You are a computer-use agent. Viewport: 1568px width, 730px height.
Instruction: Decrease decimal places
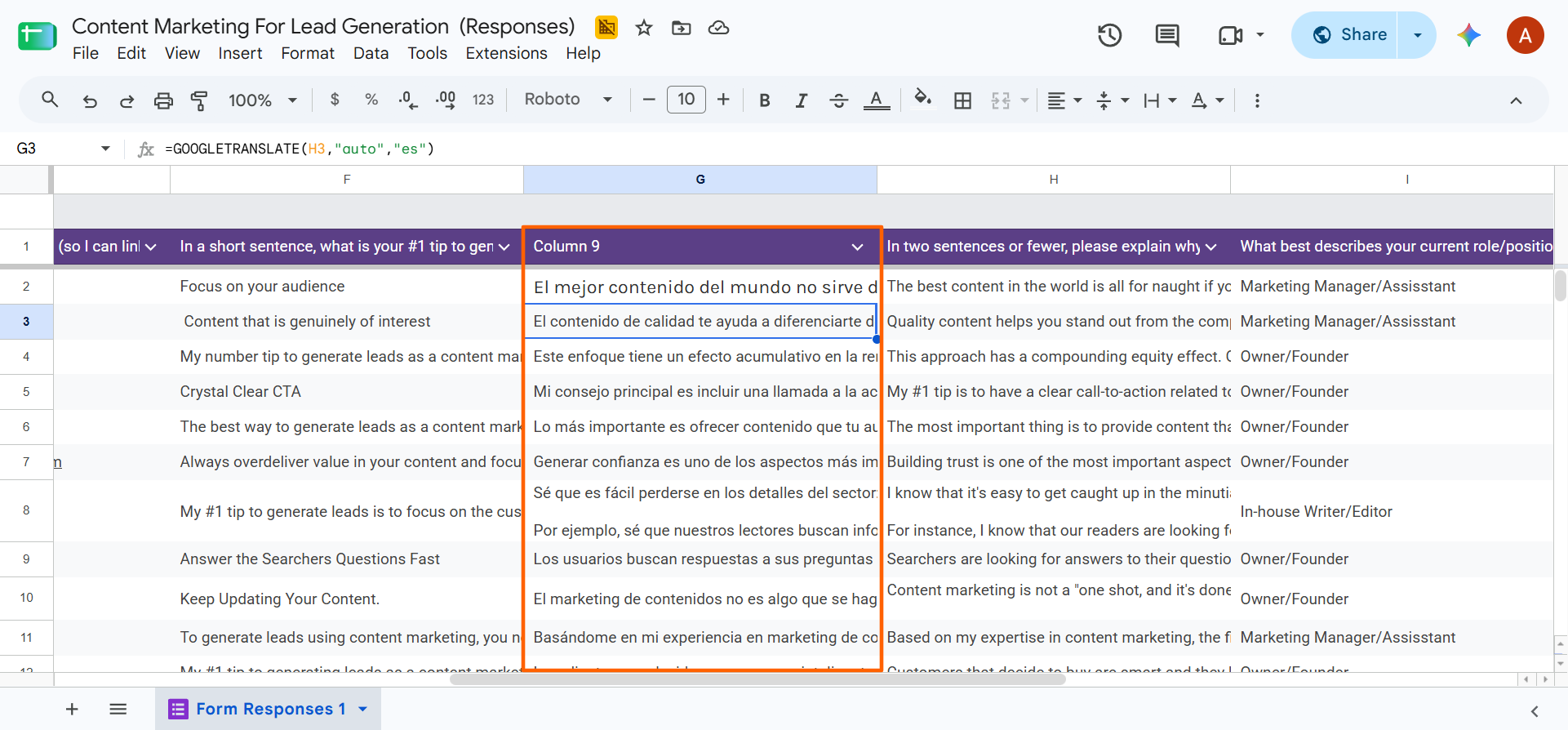point(408,100)
